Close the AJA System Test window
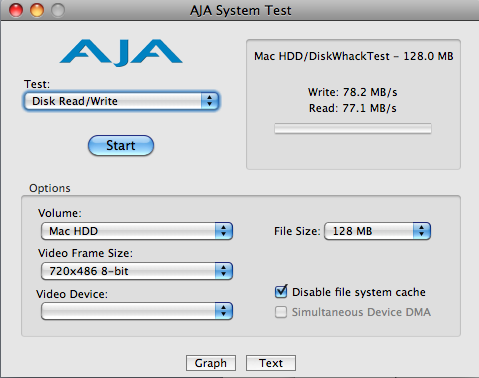This screenshot has height=378, width=479. (x=16, y=10)
